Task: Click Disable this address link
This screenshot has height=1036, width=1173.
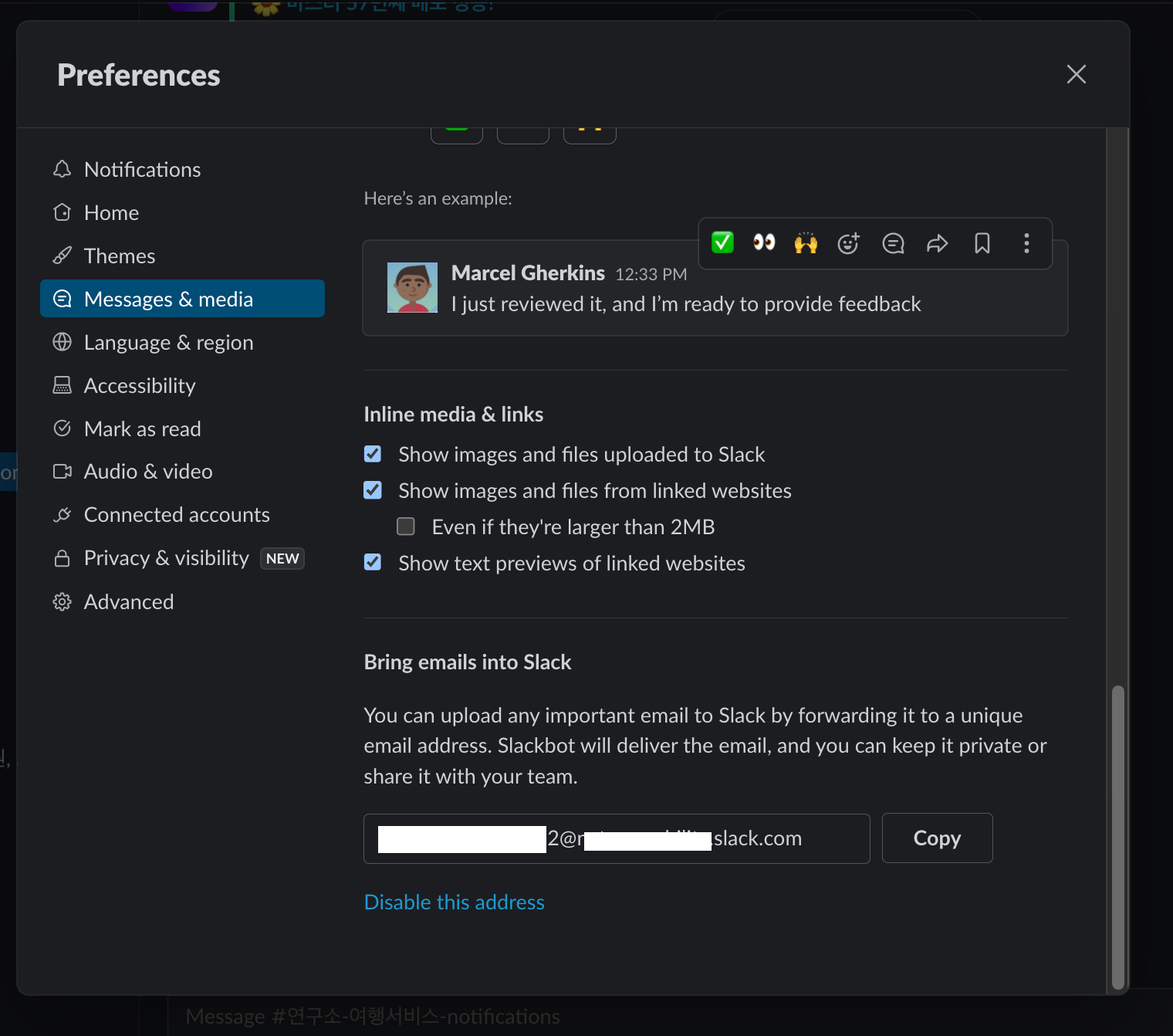Action: (454, 902)
